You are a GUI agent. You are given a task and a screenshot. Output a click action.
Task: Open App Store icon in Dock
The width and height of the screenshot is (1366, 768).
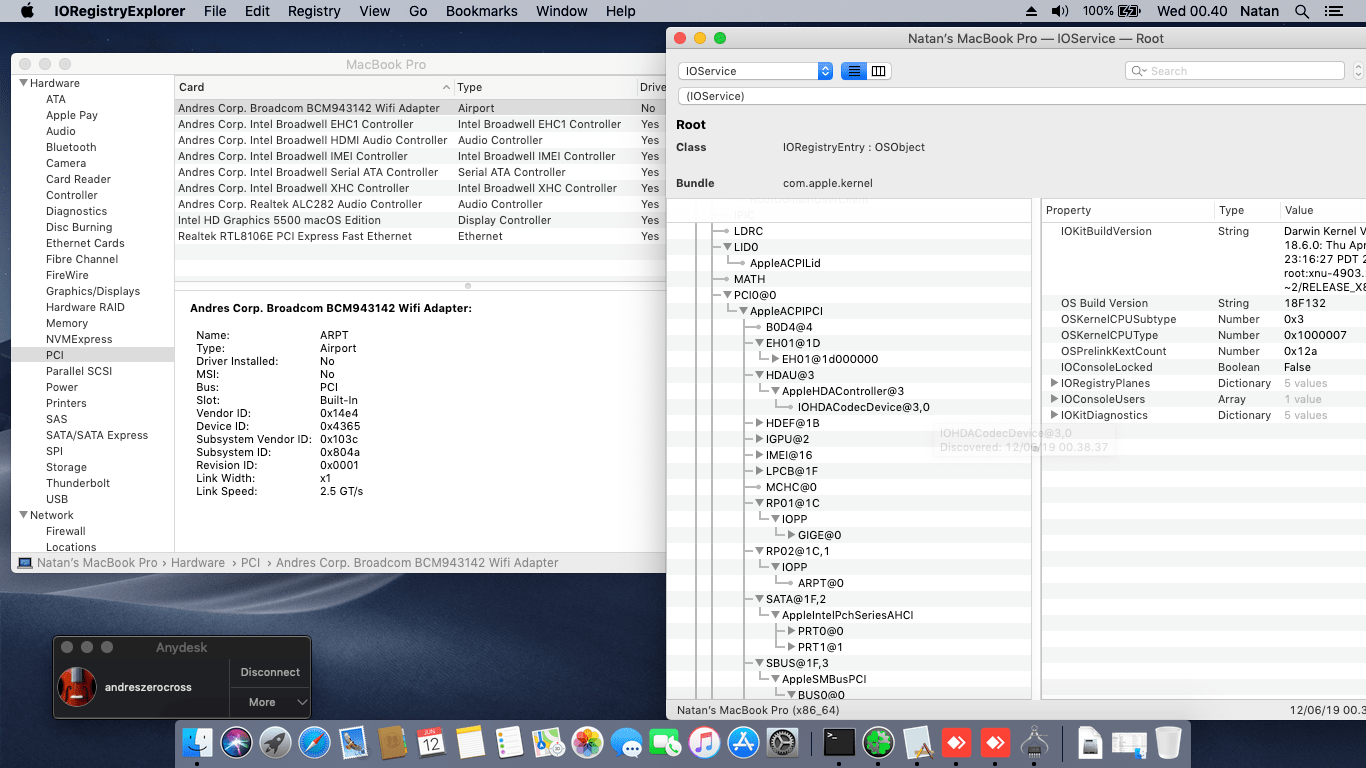point(743,742)
